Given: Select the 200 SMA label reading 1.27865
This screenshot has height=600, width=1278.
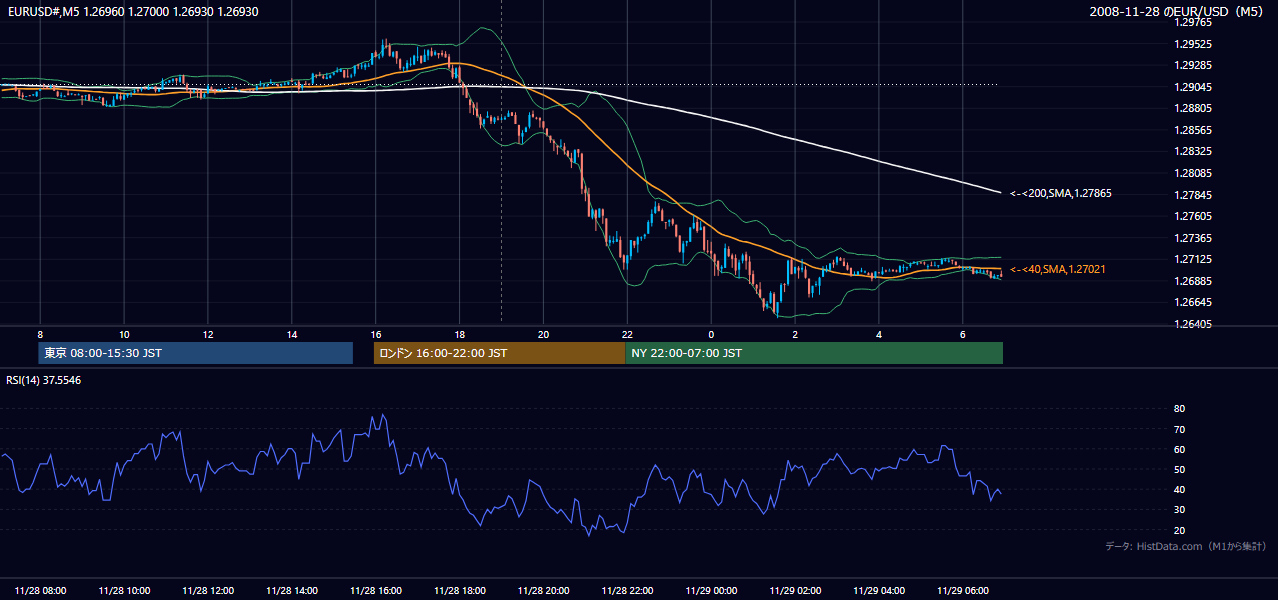Looking at the screenshot, I should click(x=1060, y=193).
